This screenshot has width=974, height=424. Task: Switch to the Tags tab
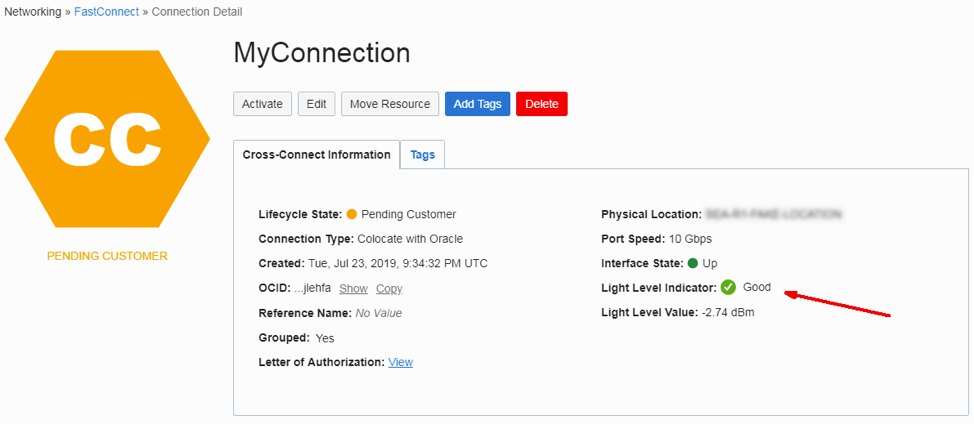422,155
